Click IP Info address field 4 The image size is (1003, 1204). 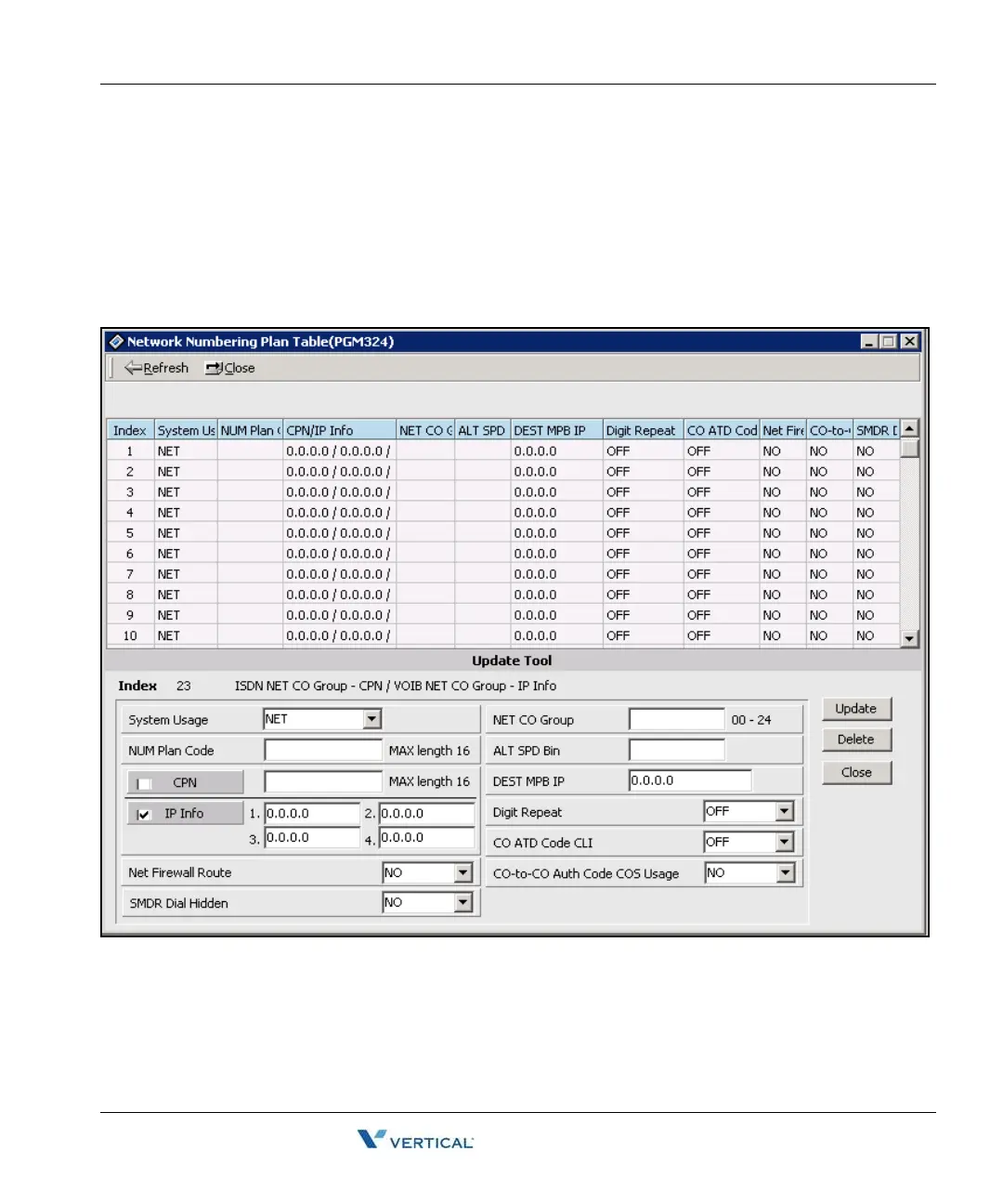coord(427,837)
